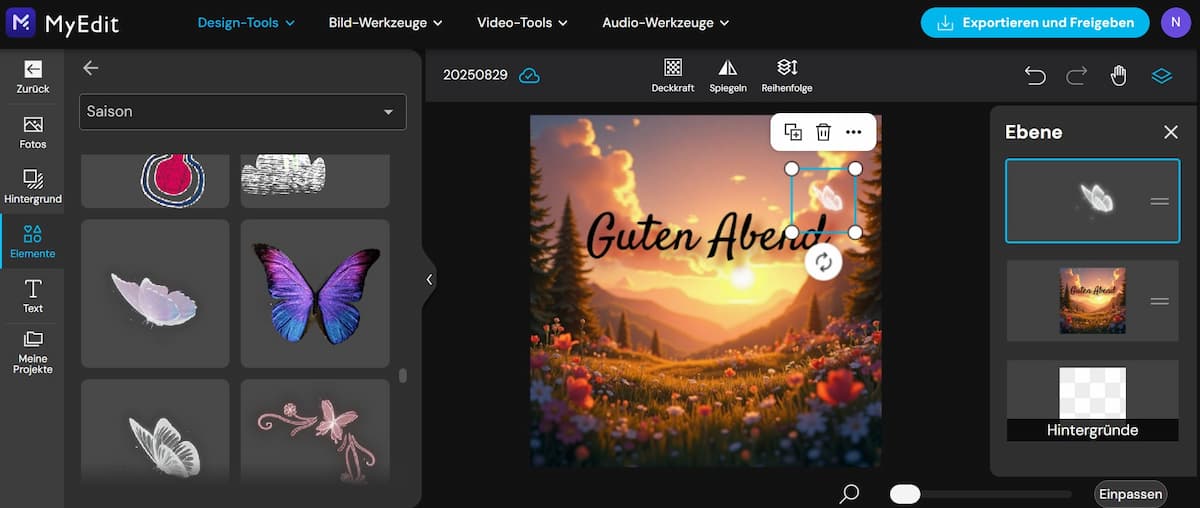Image resolution: width=1200 pixels, height=508 pixels.
Task: Open more options three-dot menu
Action: pyautogui.click(x=853, y=132)
